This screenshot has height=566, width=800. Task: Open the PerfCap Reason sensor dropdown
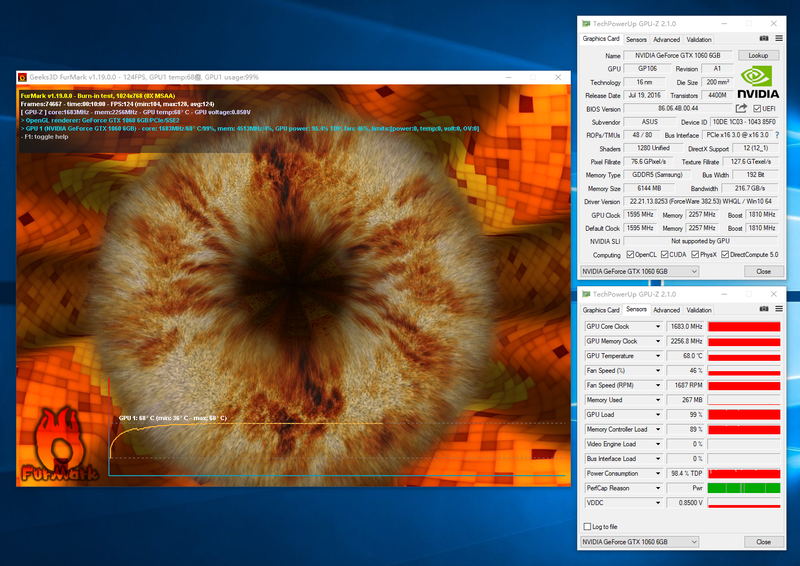point(658,488)
